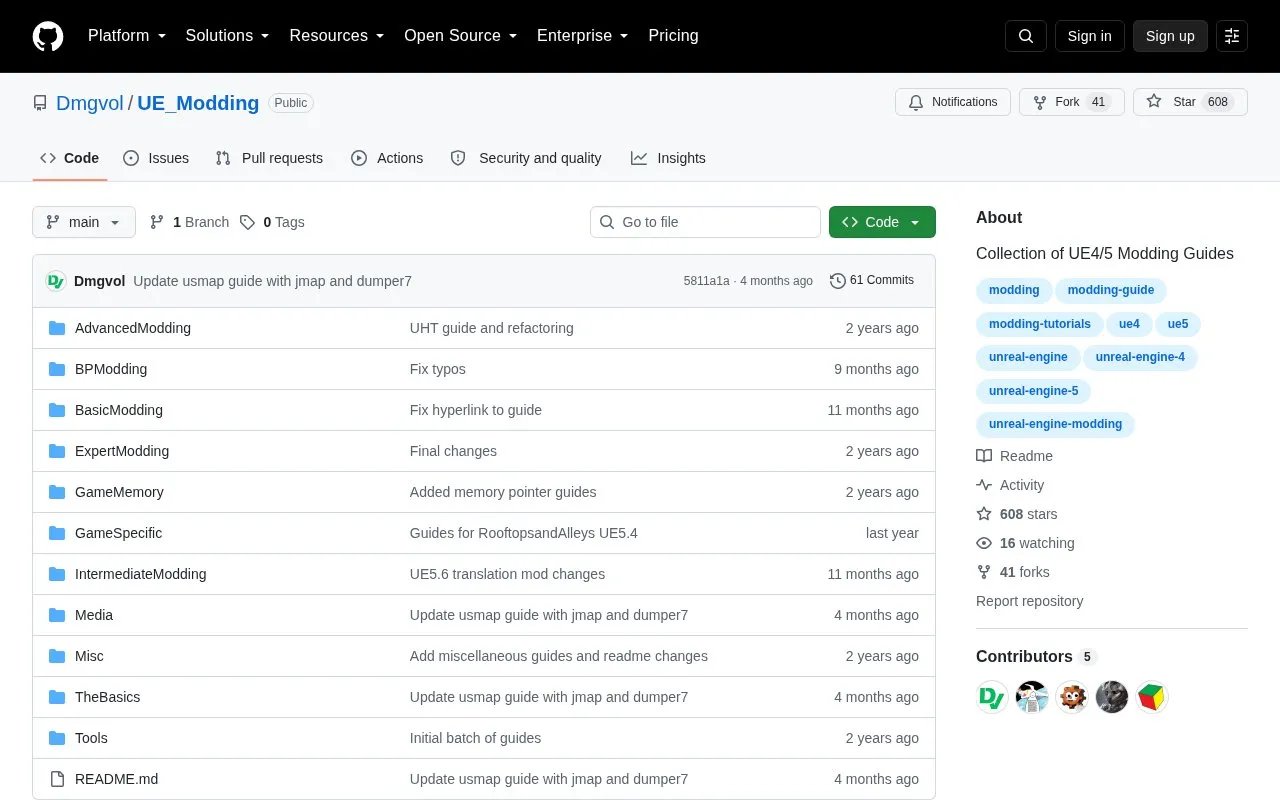Expand the green Code dropdown button

click(x=882, y=222)
